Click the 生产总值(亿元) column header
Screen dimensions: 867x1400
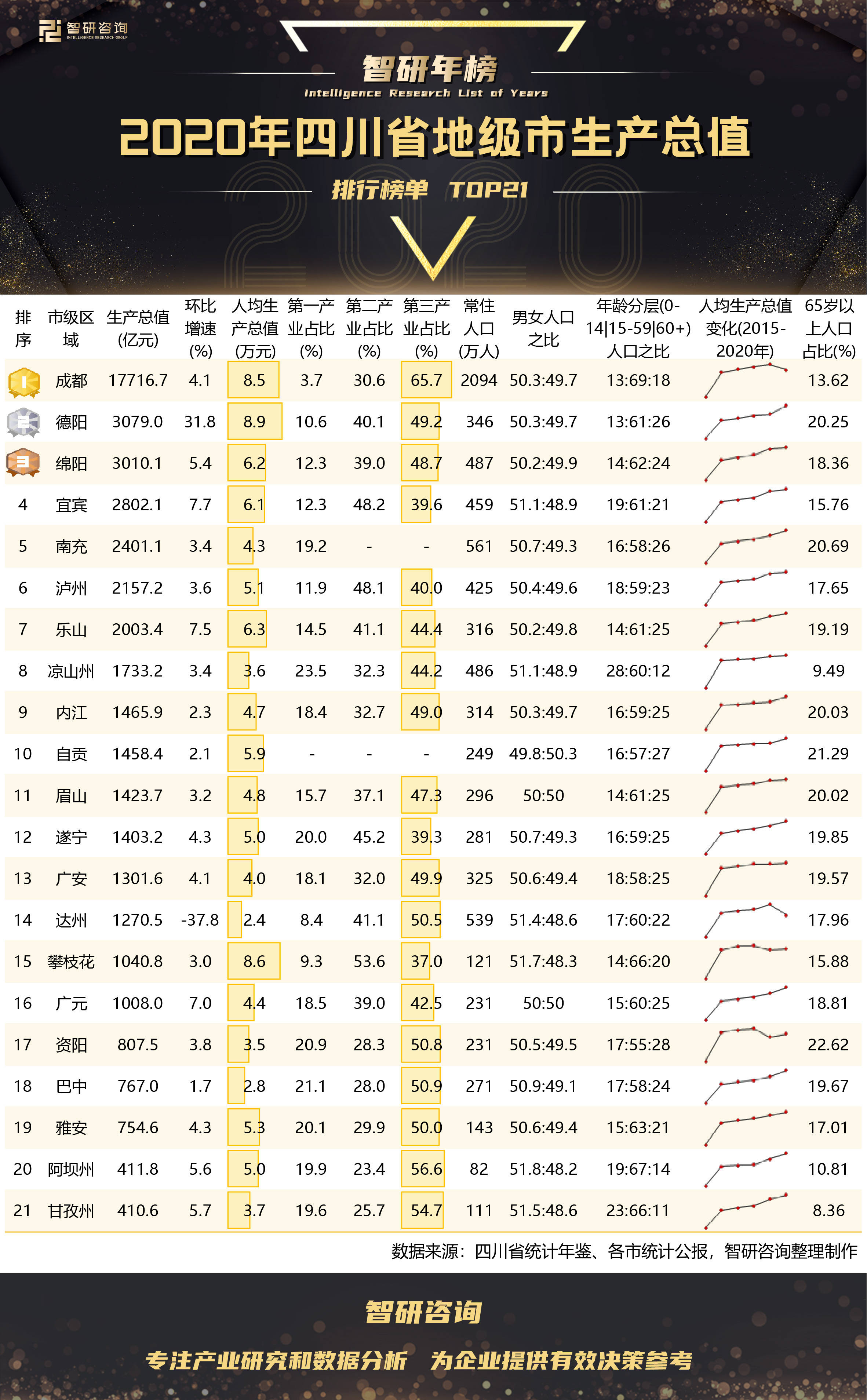(x=138, y=328)
